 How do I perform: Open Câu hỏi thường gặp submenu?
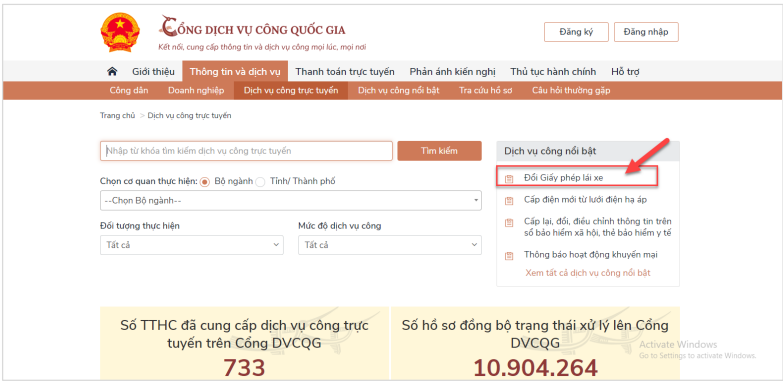point(571,91)
